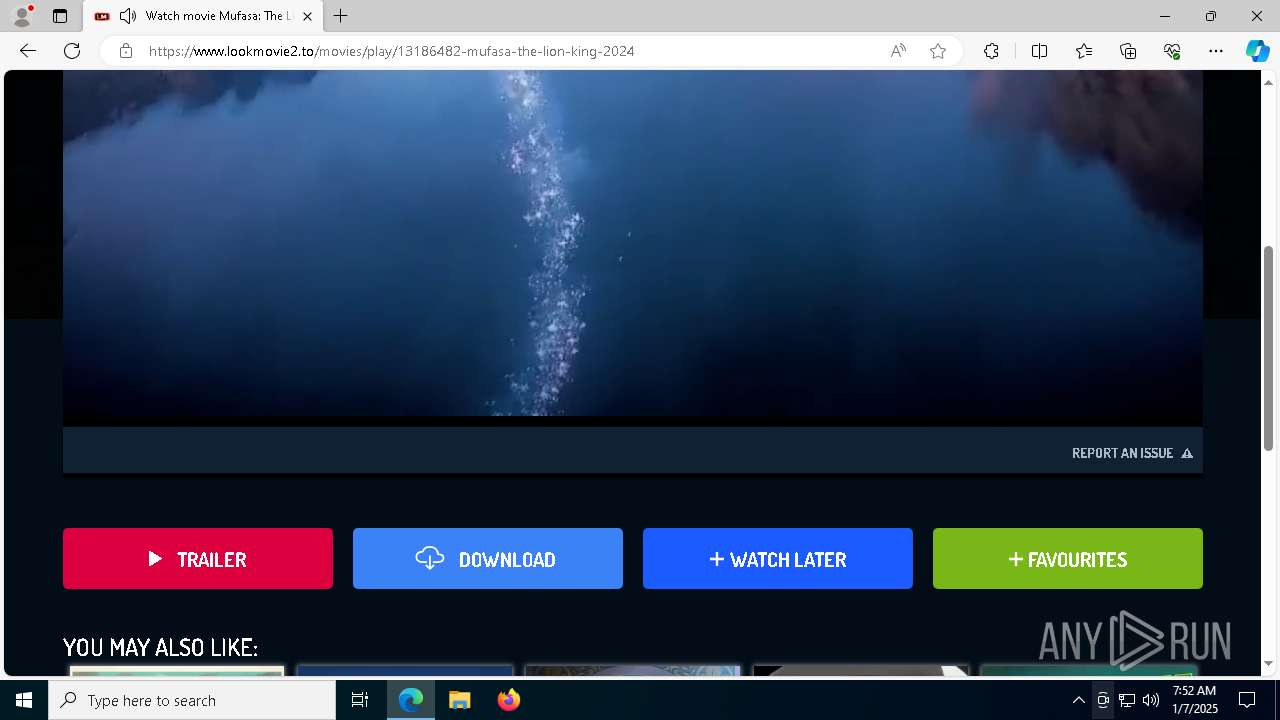Open the volume control tray icon
This screenshot has width=1280, height=720.
[1151, 700]
